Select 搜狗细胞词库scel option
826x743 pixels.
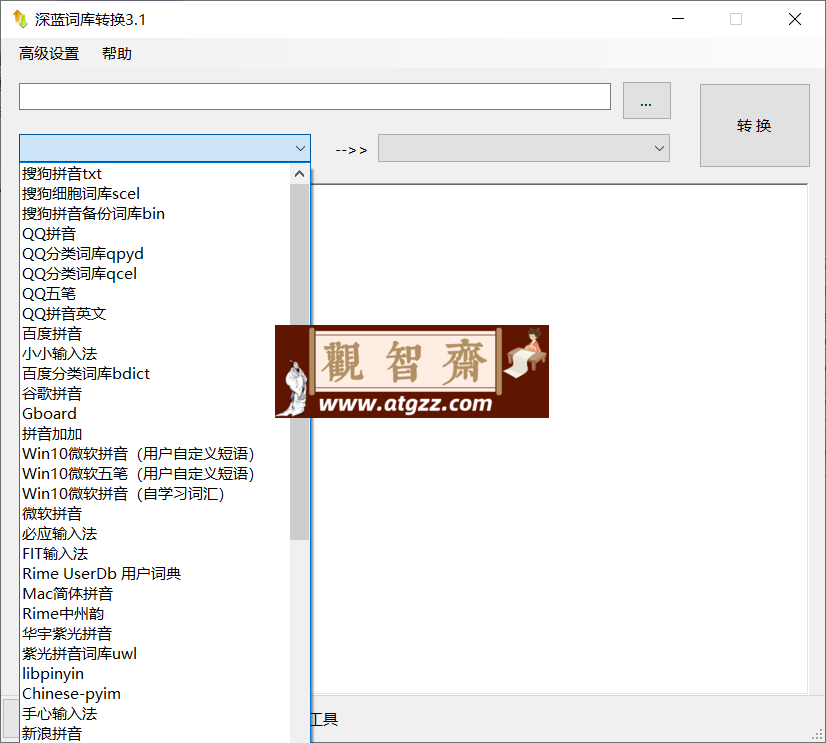click(x=155, y=193)
